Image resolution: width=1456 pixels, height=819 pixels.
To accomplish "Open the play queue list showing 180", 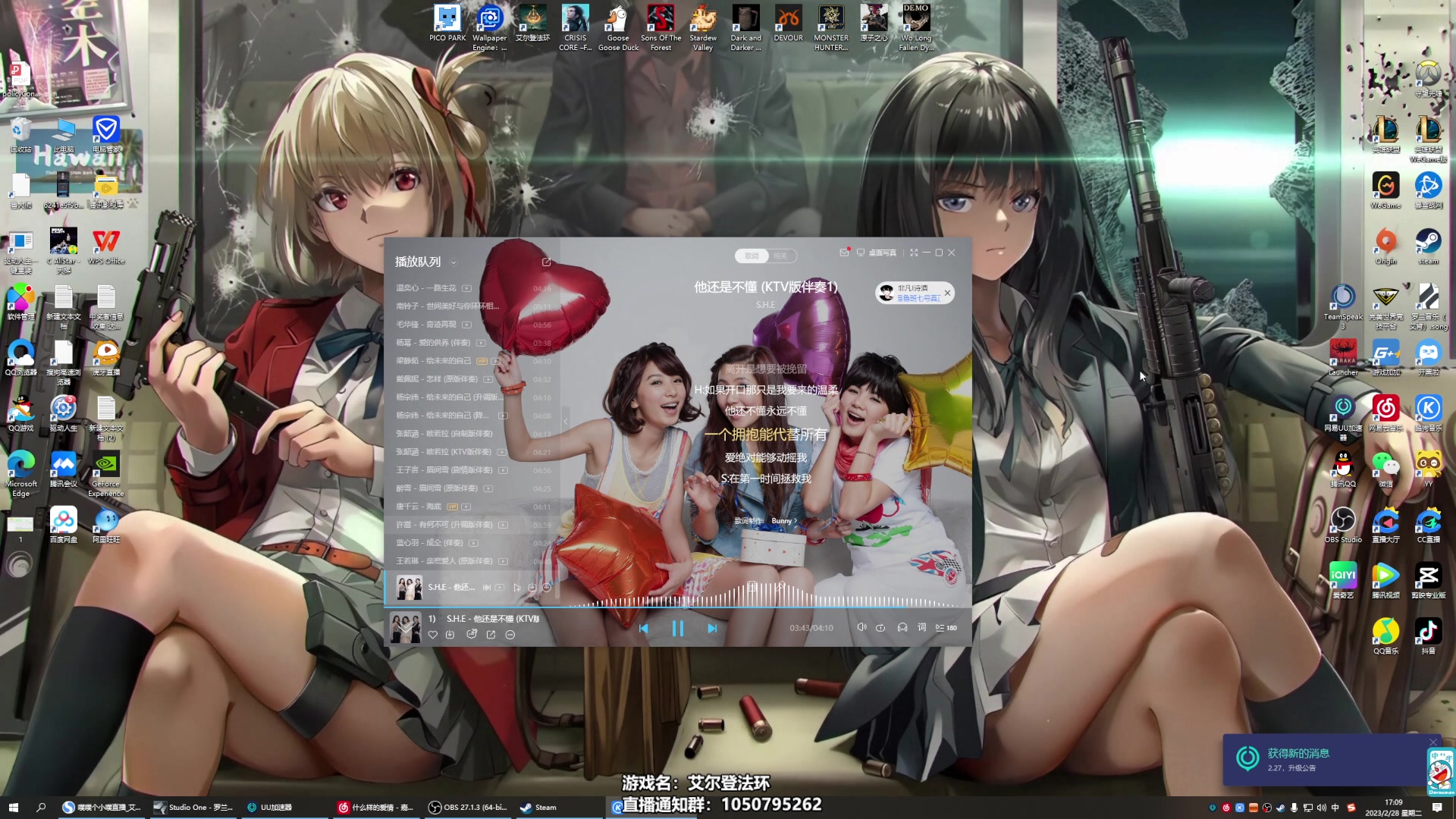I will tap(946, 628).
